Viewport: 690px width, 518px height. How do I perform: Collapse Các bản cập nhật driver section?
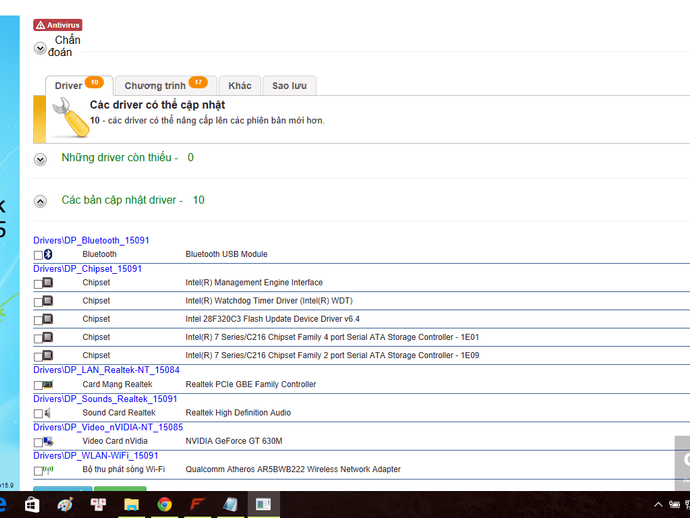[40, 201]
